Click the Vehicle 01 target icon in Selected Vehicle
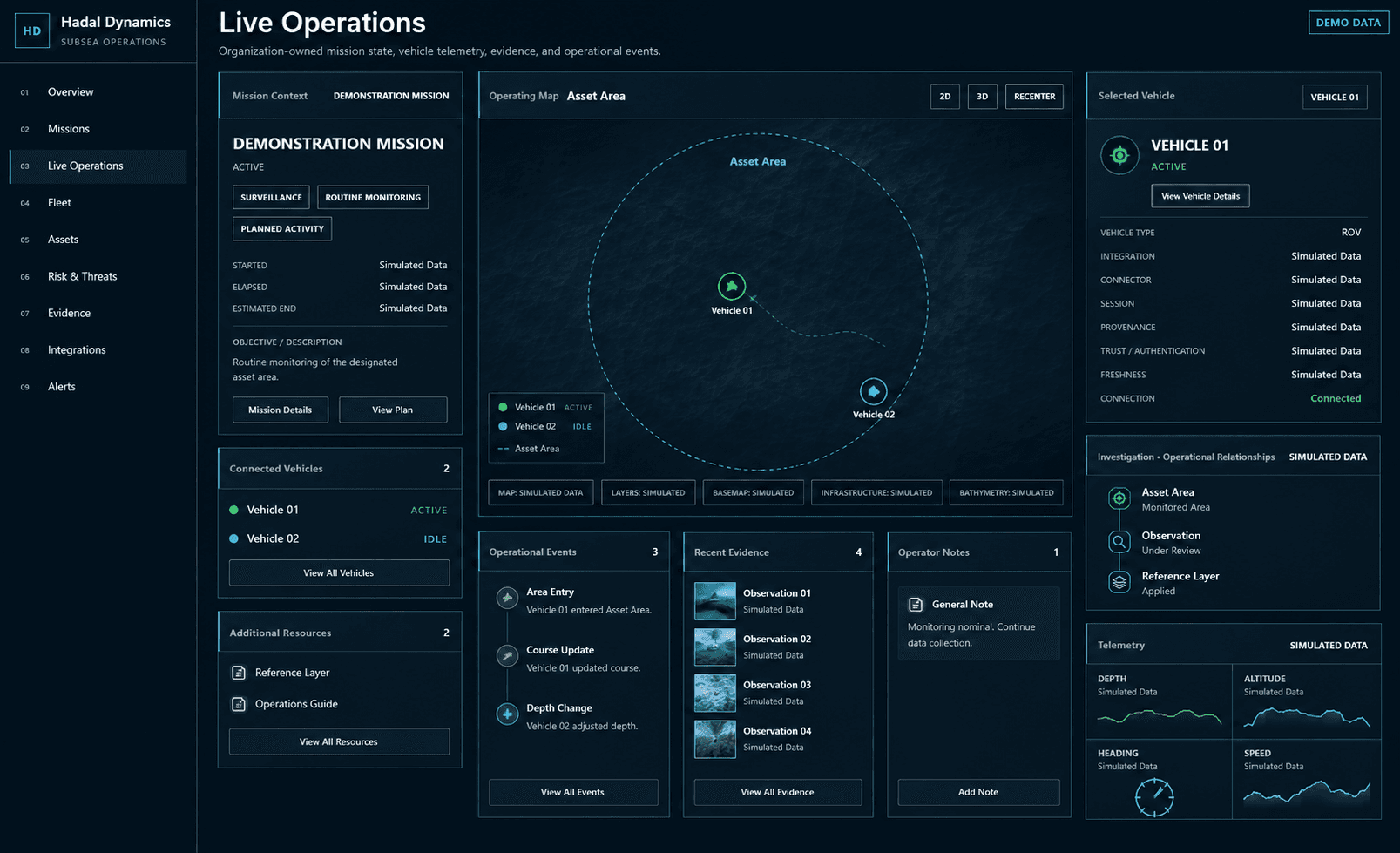This screenshot has height=853, width=1400. pyautogui.click(x=1119, y=155)
